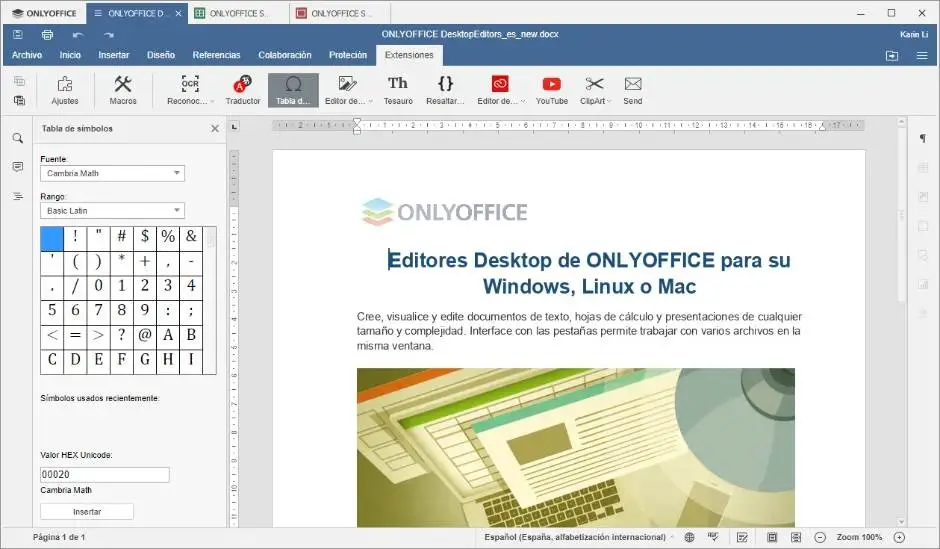Viewport: 940px width, 549px height.
Task: Zoom in with plus button
Action: pos(899,537)
